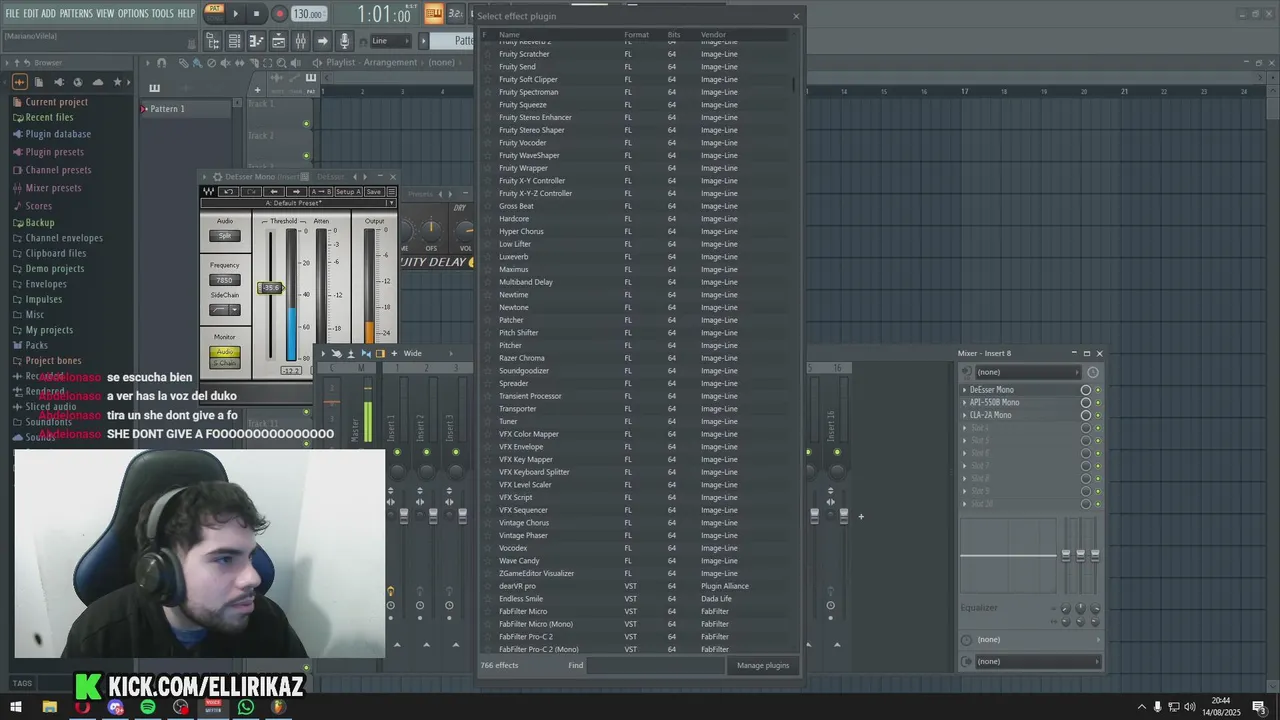The width and height of the screenshot is (1280, 720).
Task: Select the playlist zoom magnifier tool
Action: pyautogui.click(x=281, y=63)
